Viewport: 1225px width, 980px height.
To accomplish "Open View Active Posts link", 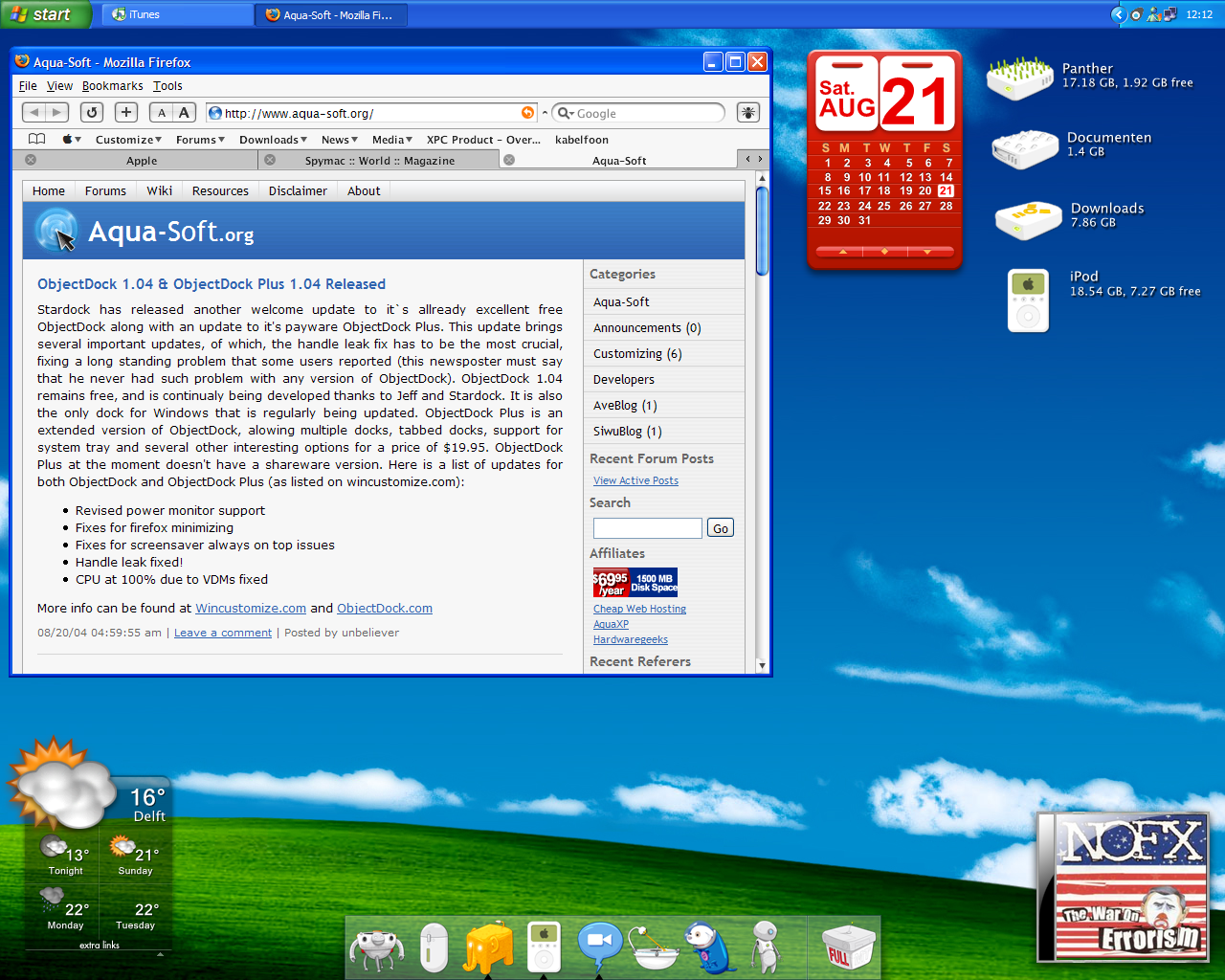I will point(635,480).
